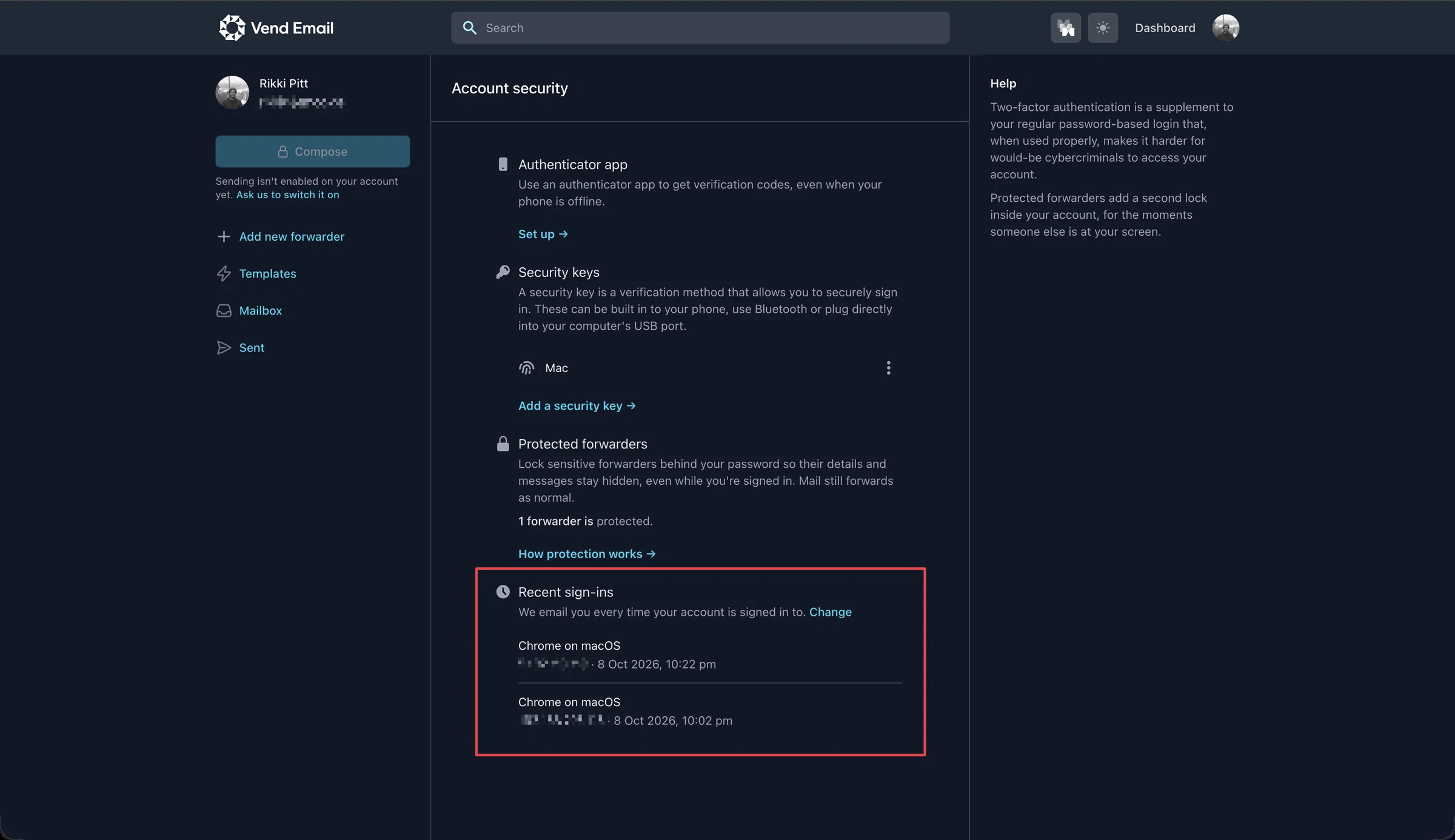
Task: Click the search magnifier icon
Action: [x=469, y=28]
